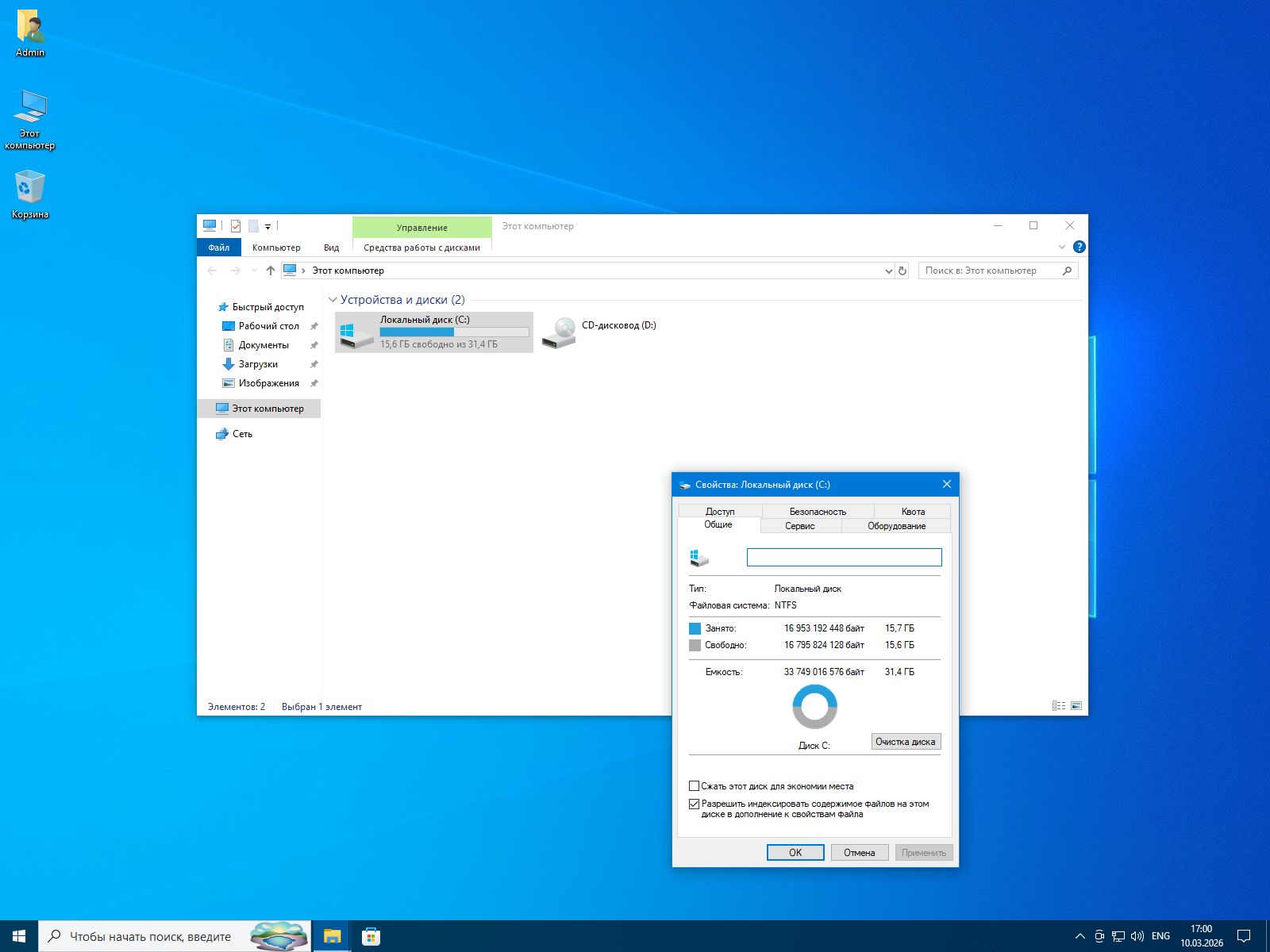Viewport: 1270px width, 952px height.
Task: Open the Help question mark icon
Action: click(x=1079, y=247)
